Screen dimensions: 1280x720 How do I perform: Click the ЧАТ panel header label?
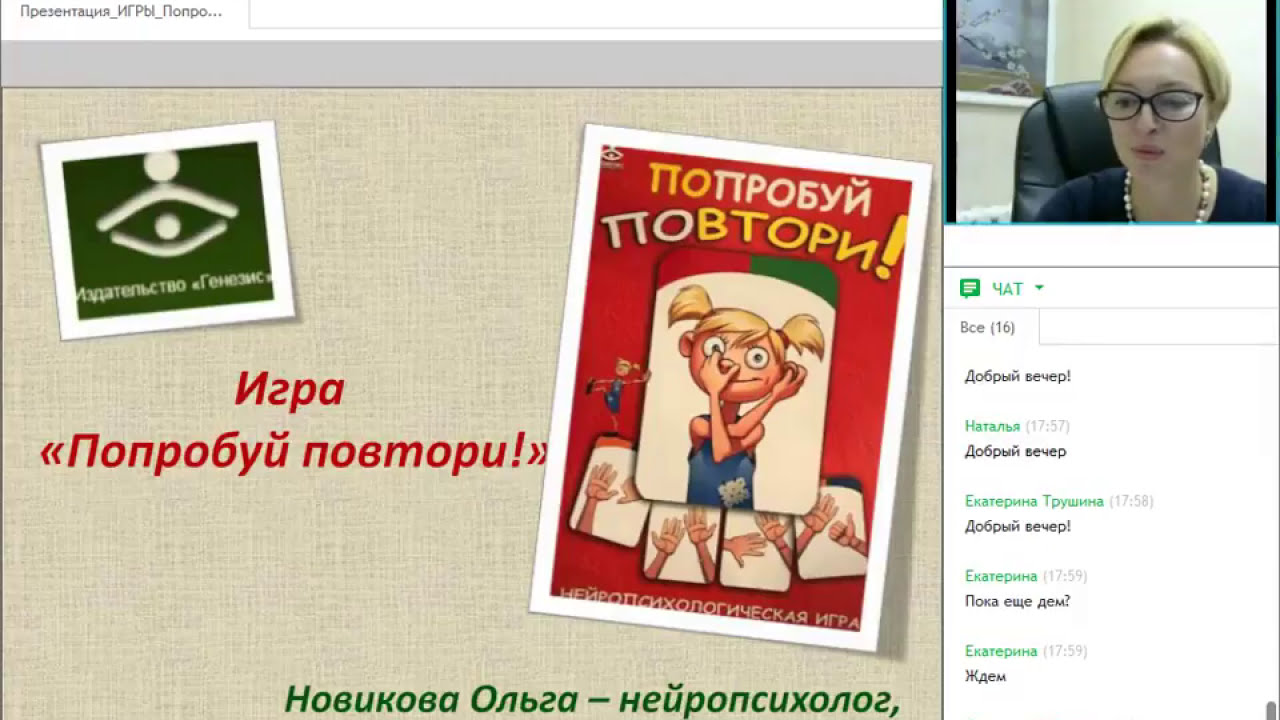tap(1007, 289)
